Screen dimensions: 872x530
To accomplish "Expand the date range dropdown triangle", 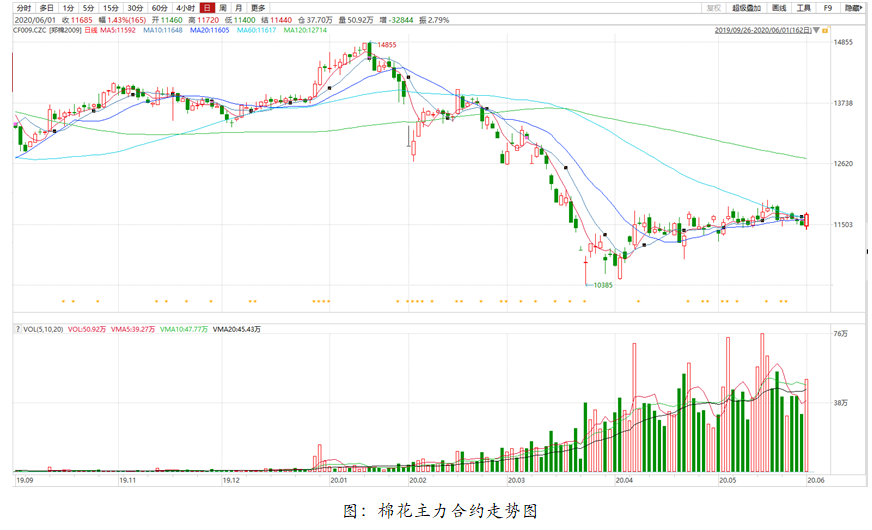I will click(x=816, y=30).
